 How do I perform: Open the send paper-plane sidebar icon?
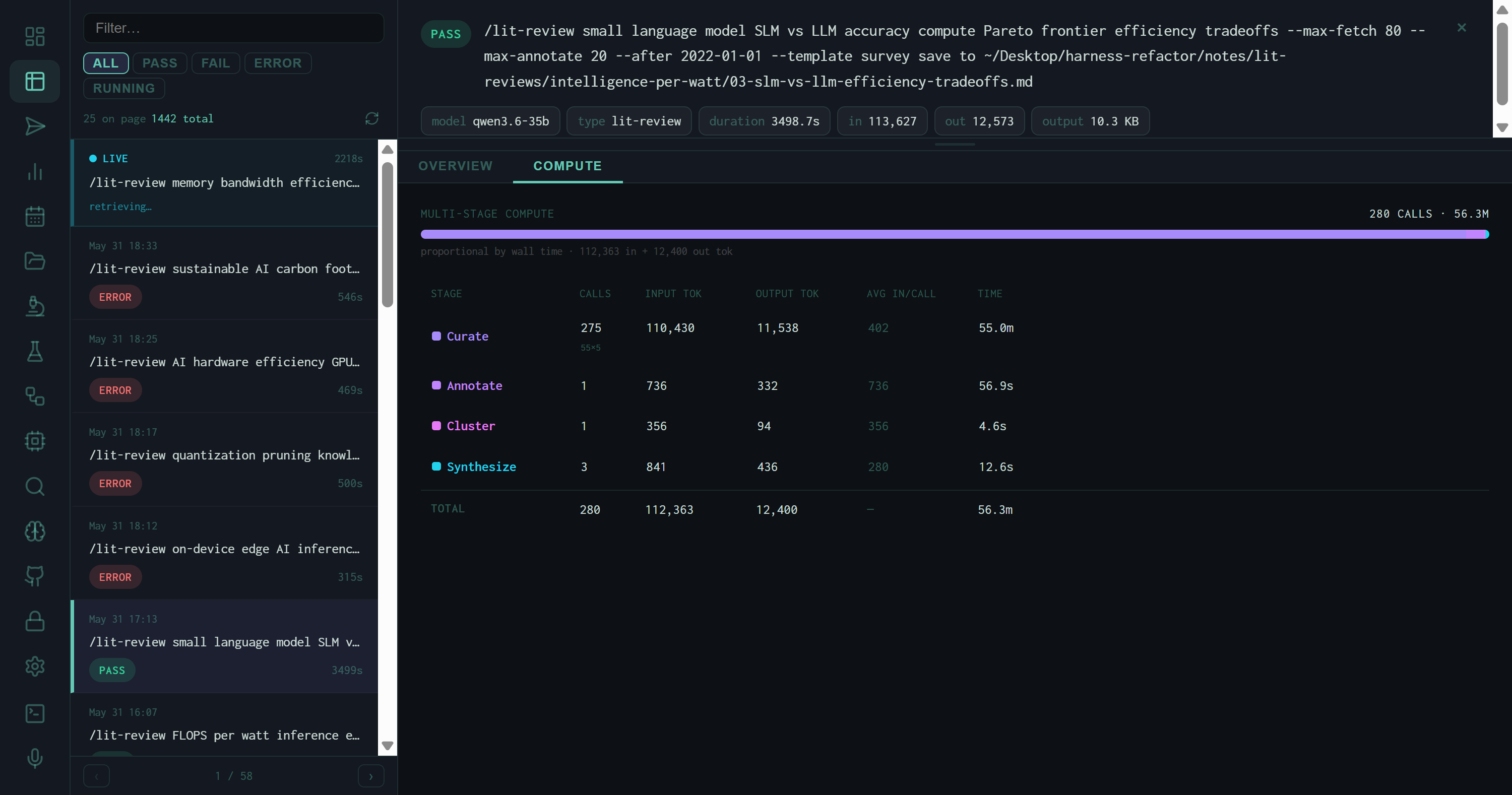pos(35,126)
